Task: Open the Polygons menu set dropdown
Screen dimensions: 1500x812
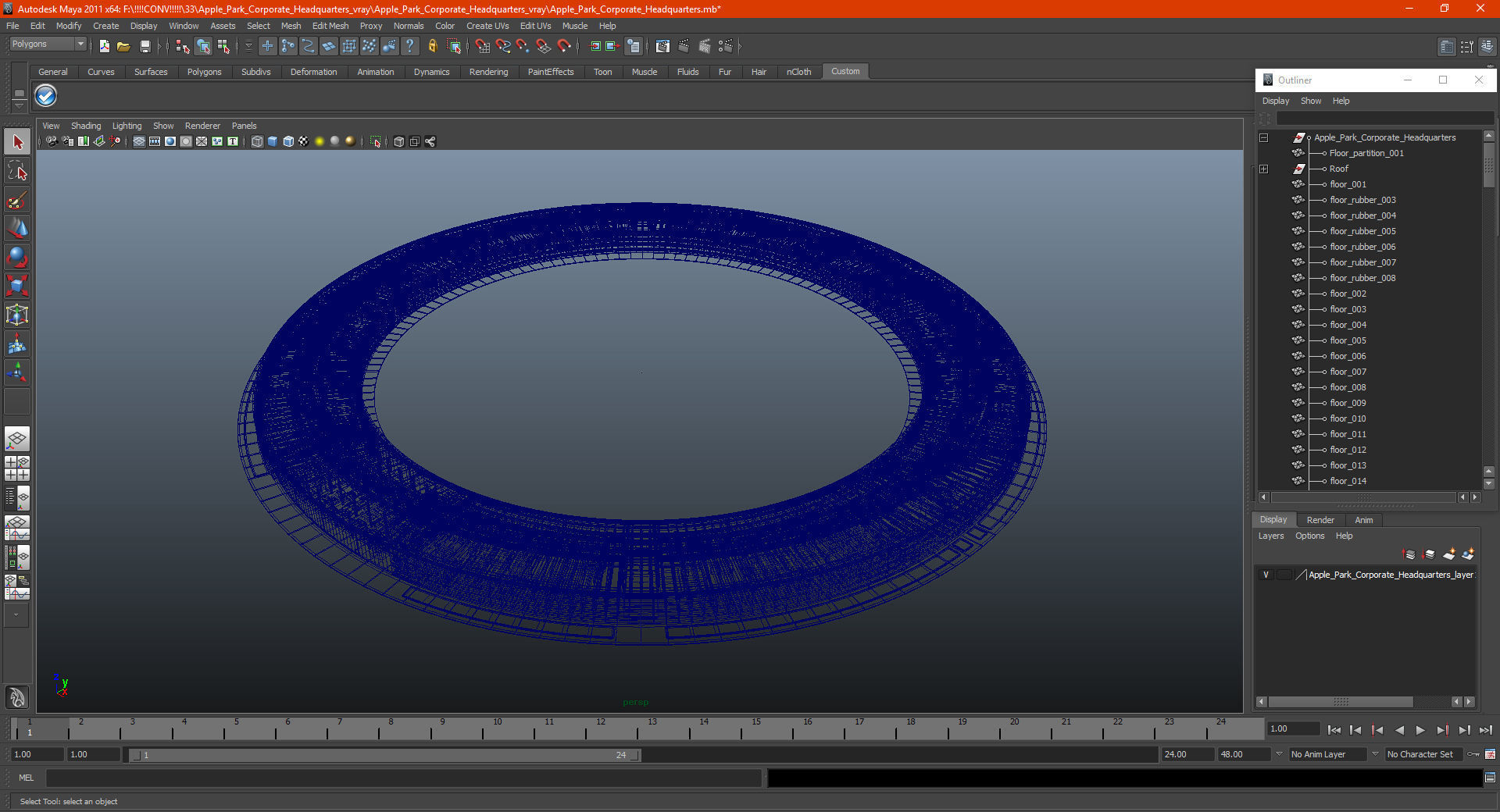Action: click(x=48, y=45)
